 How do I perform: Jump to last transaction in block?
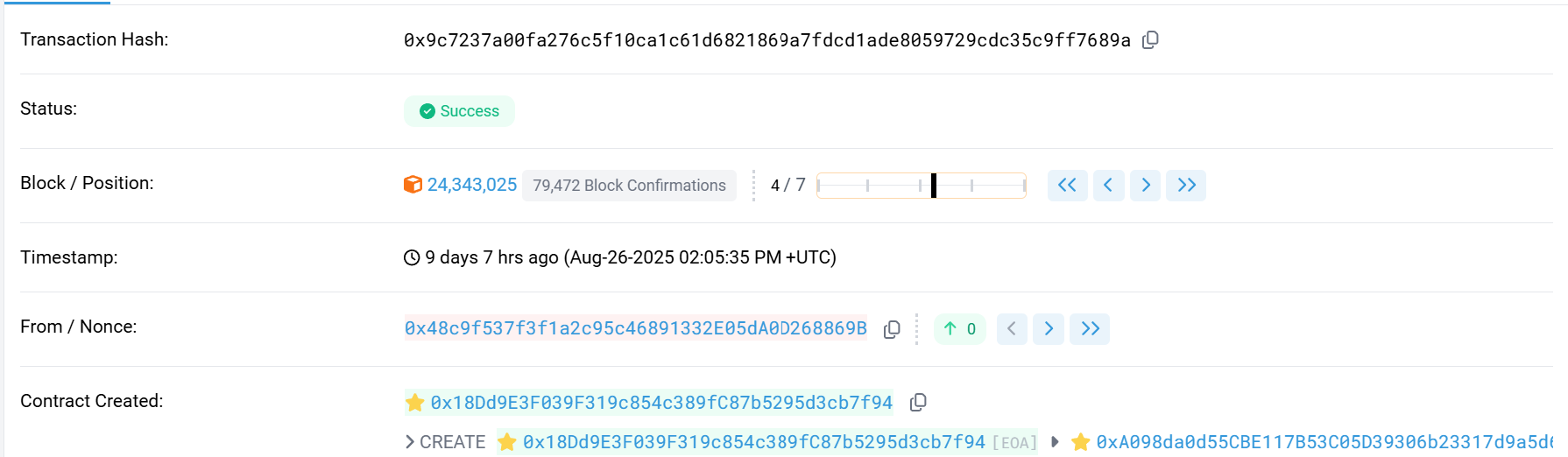[x=1187, y=185]
